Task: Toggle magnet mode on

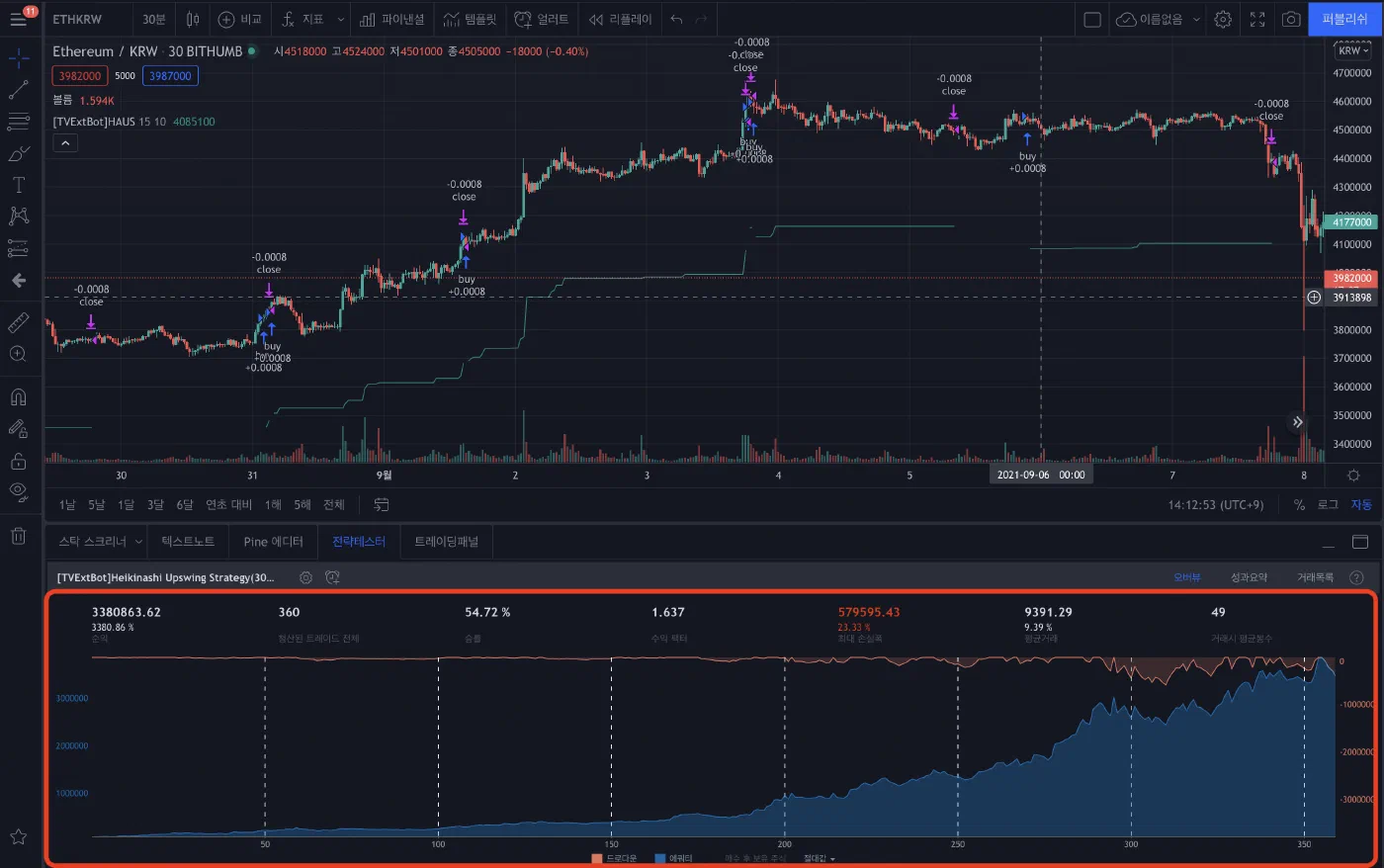Action: coord(18,397)
